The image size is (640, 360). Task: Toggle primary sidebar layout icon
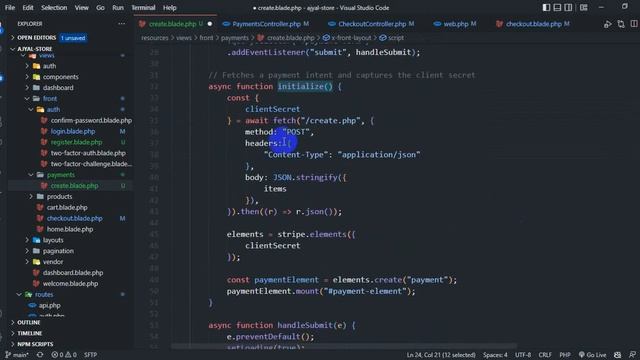[546, 7]
